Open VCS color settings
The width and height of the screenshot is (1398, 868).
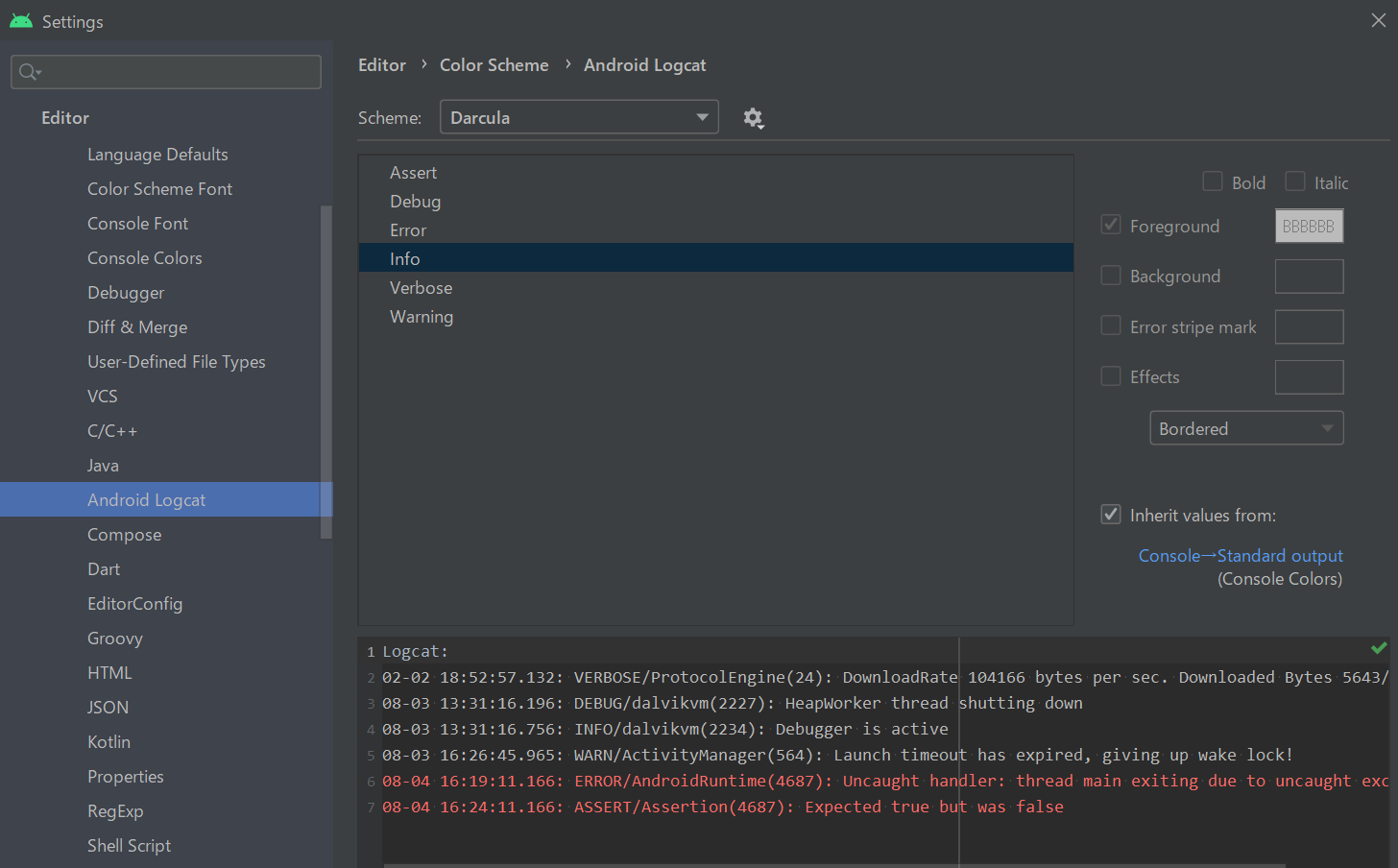tap(103, 397)
